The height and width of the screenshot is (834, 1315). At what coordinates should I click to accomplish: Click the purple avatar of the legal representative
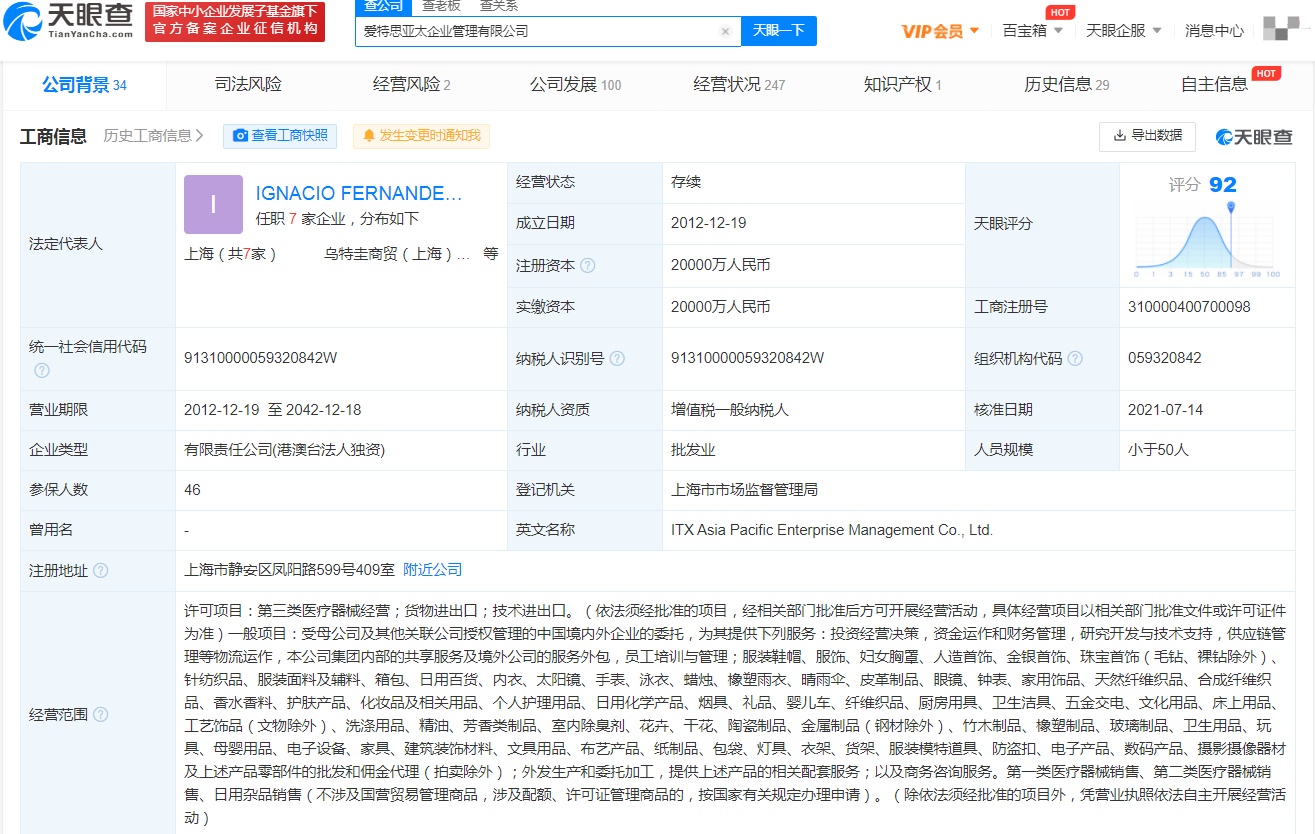click(x=213, y=204)
